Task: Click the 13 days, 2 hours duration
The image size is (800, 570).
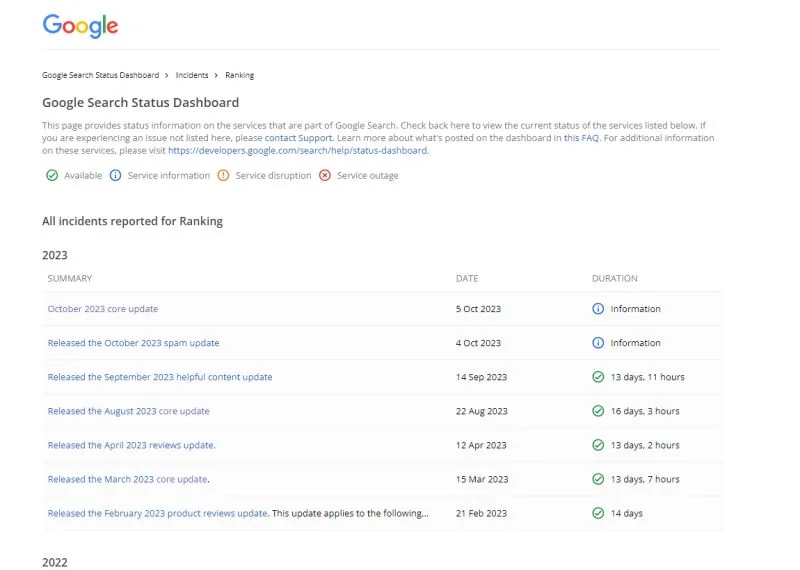Action: click(645, 445)
